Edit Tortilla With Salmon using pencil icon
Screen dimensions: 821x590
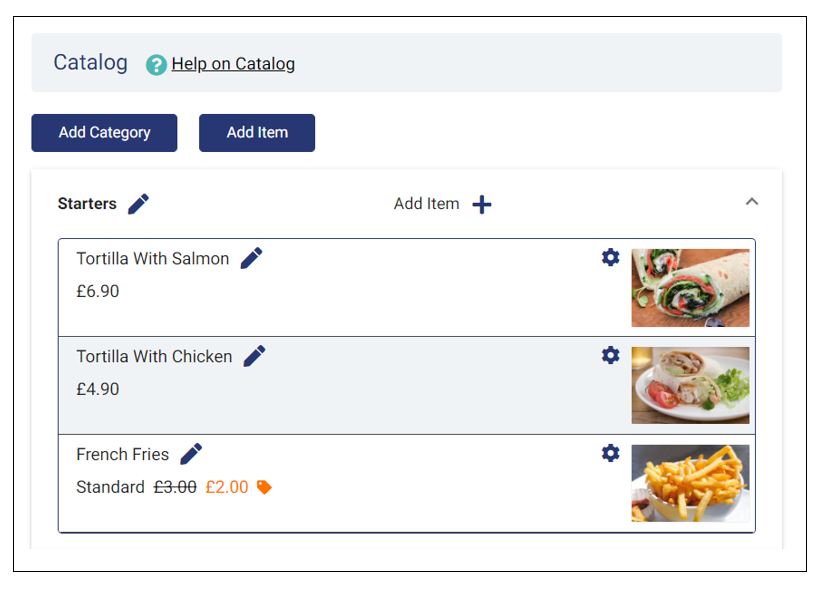[251, 258]
